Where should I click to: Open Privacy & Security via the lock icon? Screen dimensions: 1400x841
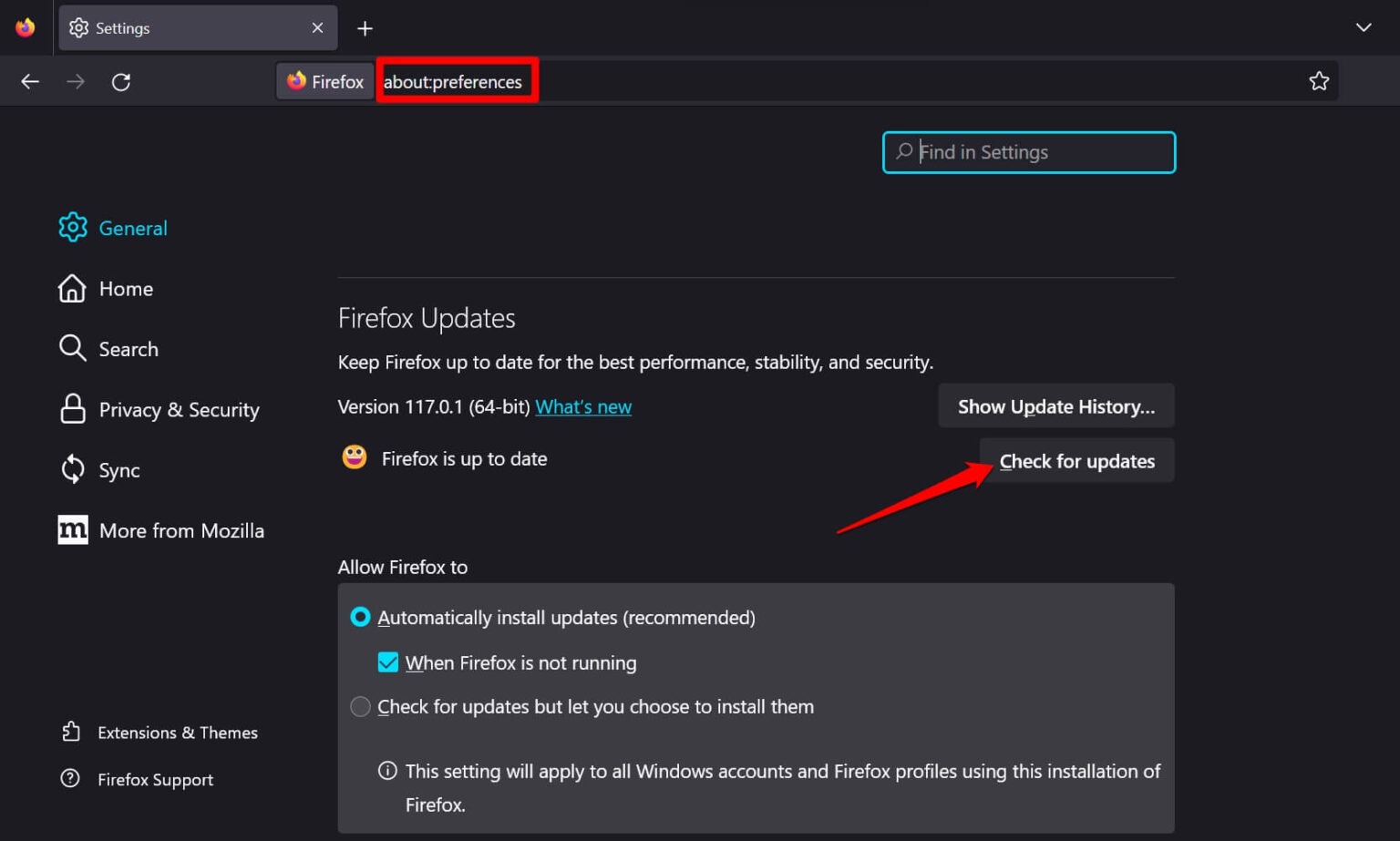(72, 409)
